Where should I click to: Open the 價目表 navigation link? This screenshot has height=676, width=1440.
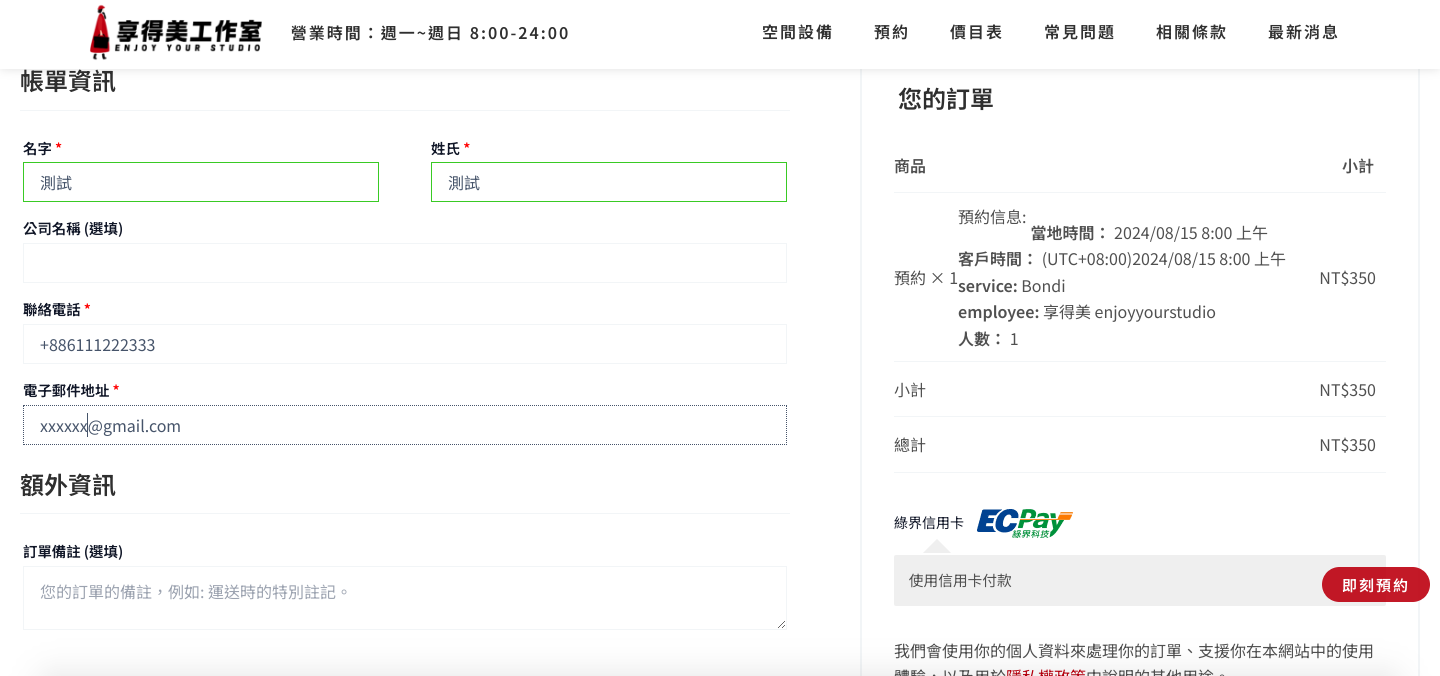[x=976, y=32]
